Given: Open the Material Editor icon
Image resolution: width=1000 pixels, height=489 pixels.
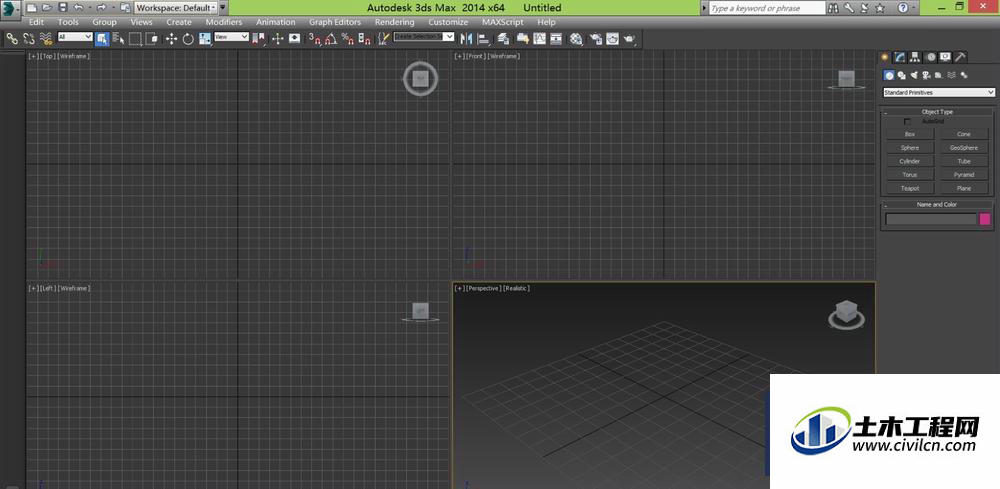Looking at the screenshot, I should tap(576, 39).
